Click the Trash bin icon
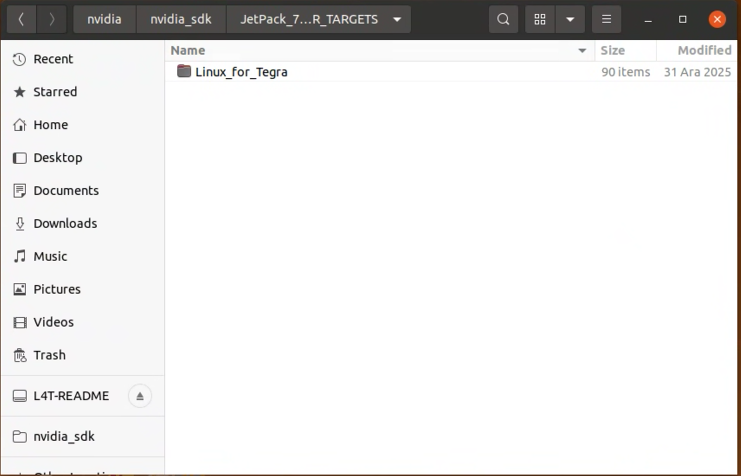741x476 pixels. click(x=19, y=355)
